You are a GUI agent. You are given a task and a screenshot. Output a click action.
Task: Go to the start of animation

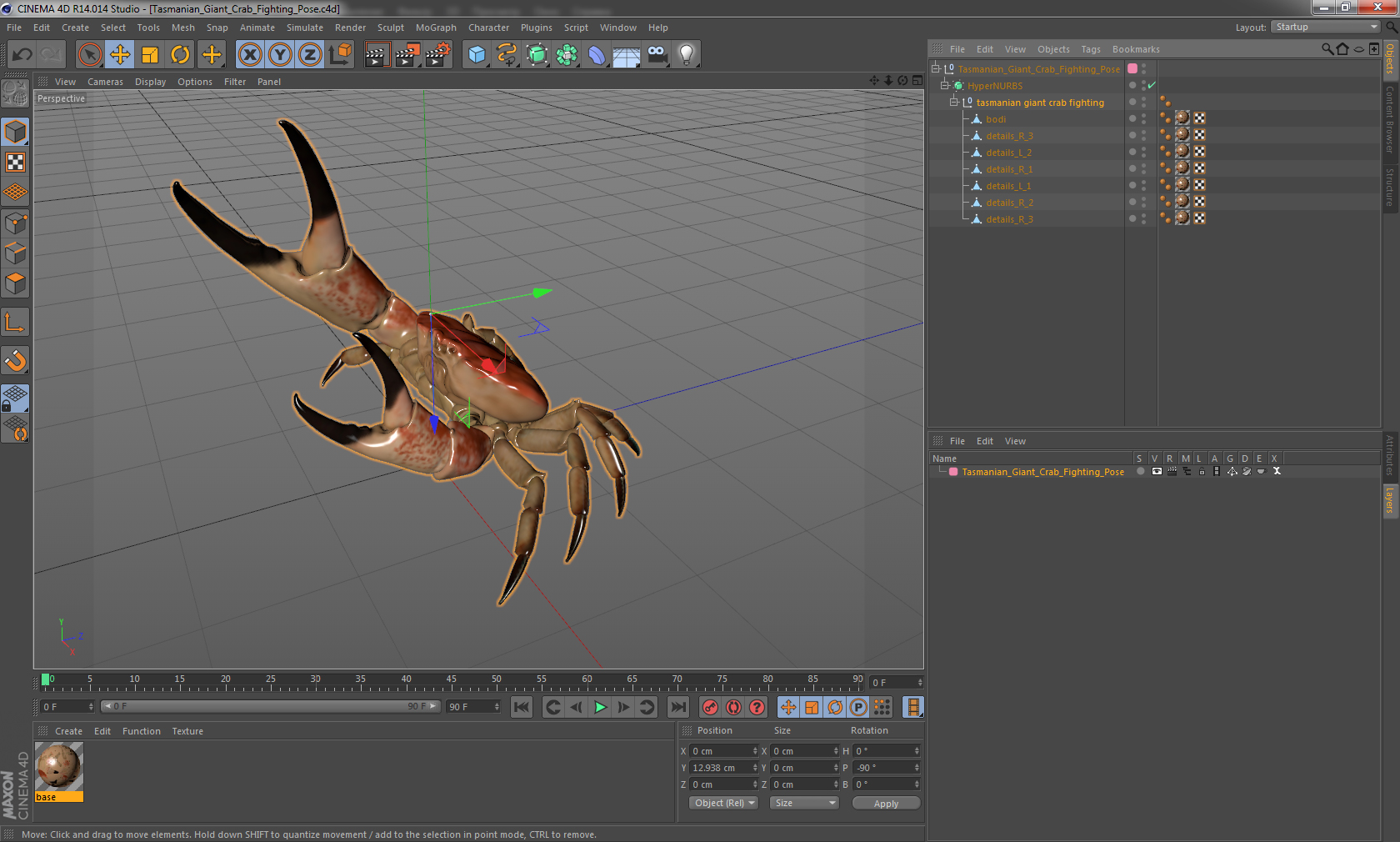pyautogui.click(x=522, y=707)
